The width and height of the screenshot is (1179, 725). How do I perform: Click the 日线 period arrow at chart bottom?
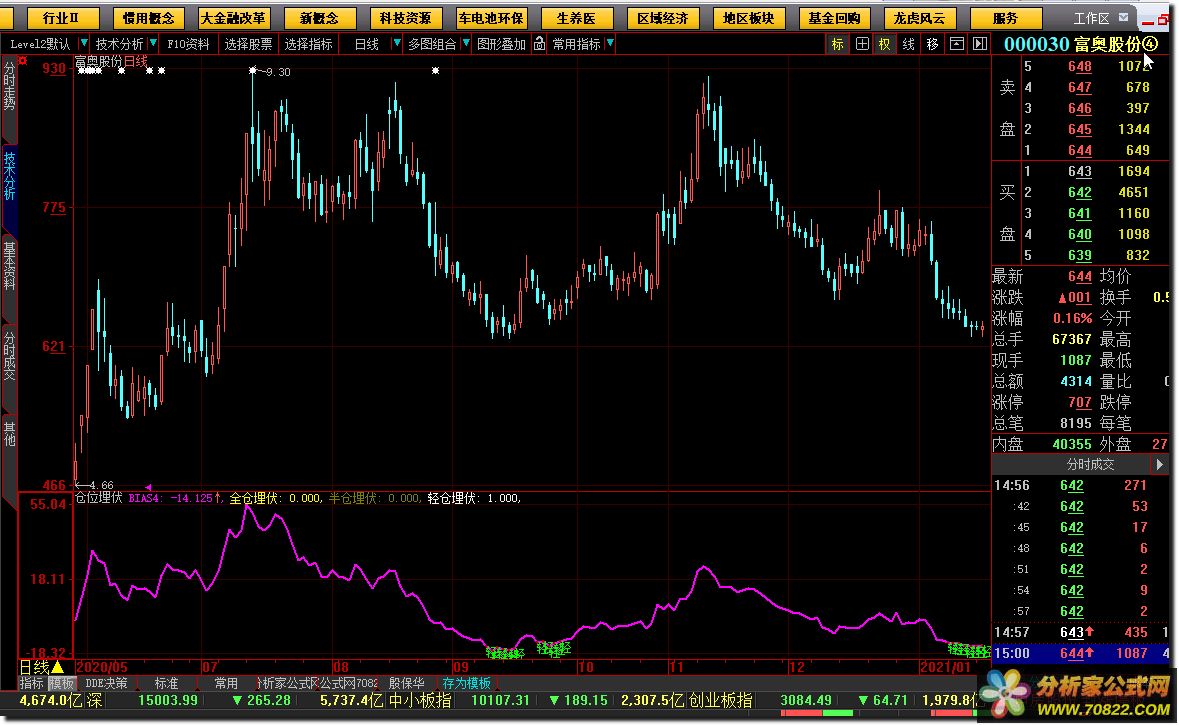click(x=57, y=667)
